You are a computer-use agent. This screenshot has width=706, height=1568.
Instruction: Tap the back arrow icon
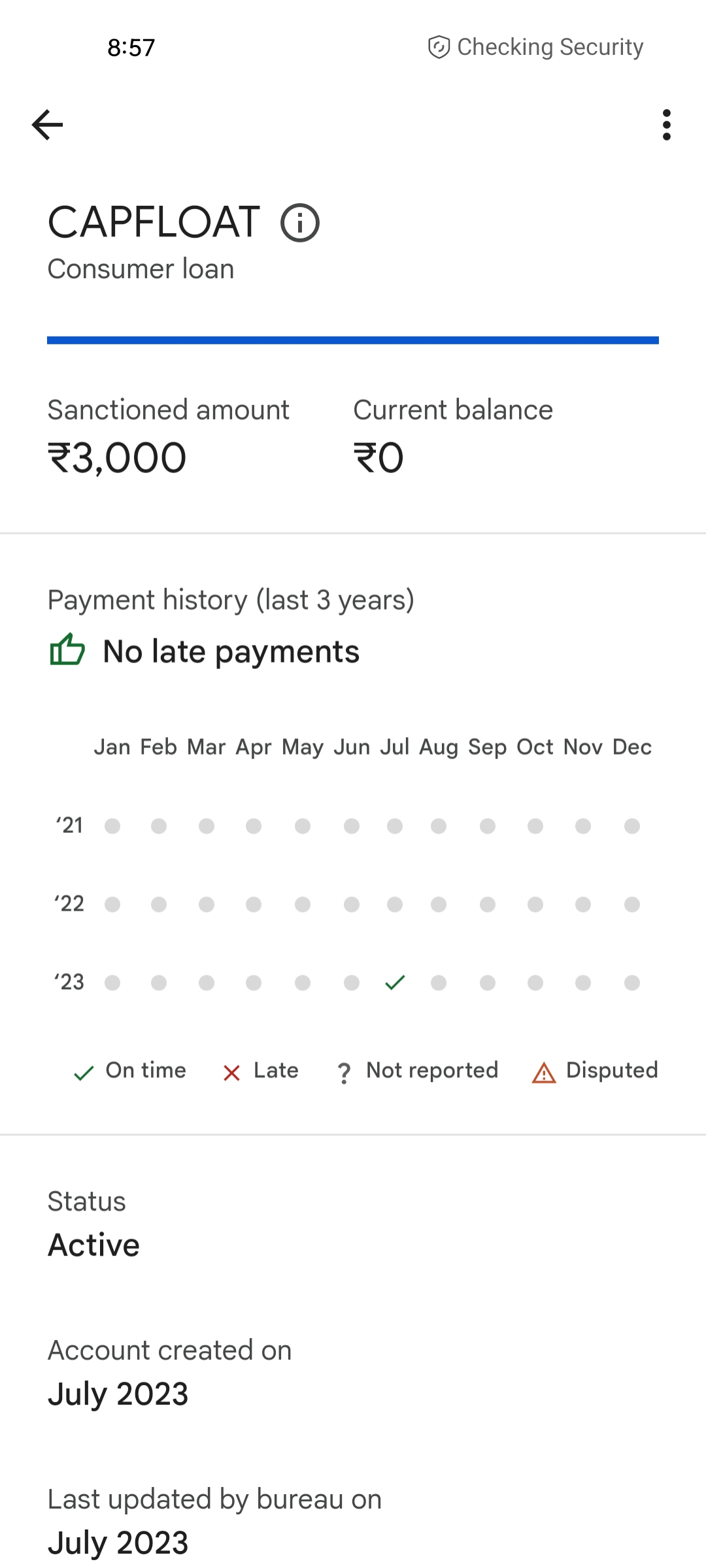(47, 125)
